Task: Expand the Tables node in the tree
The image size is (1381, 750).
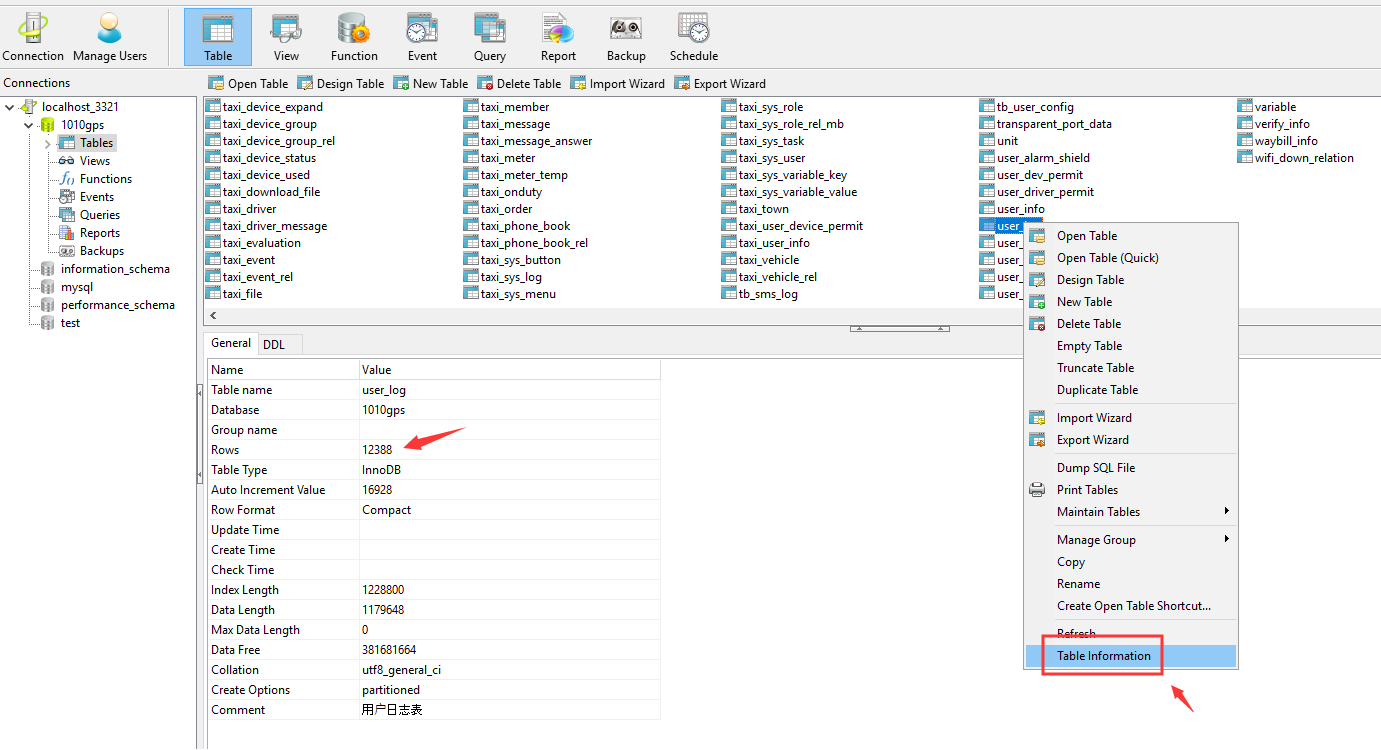Action: [x=47, y=143]
